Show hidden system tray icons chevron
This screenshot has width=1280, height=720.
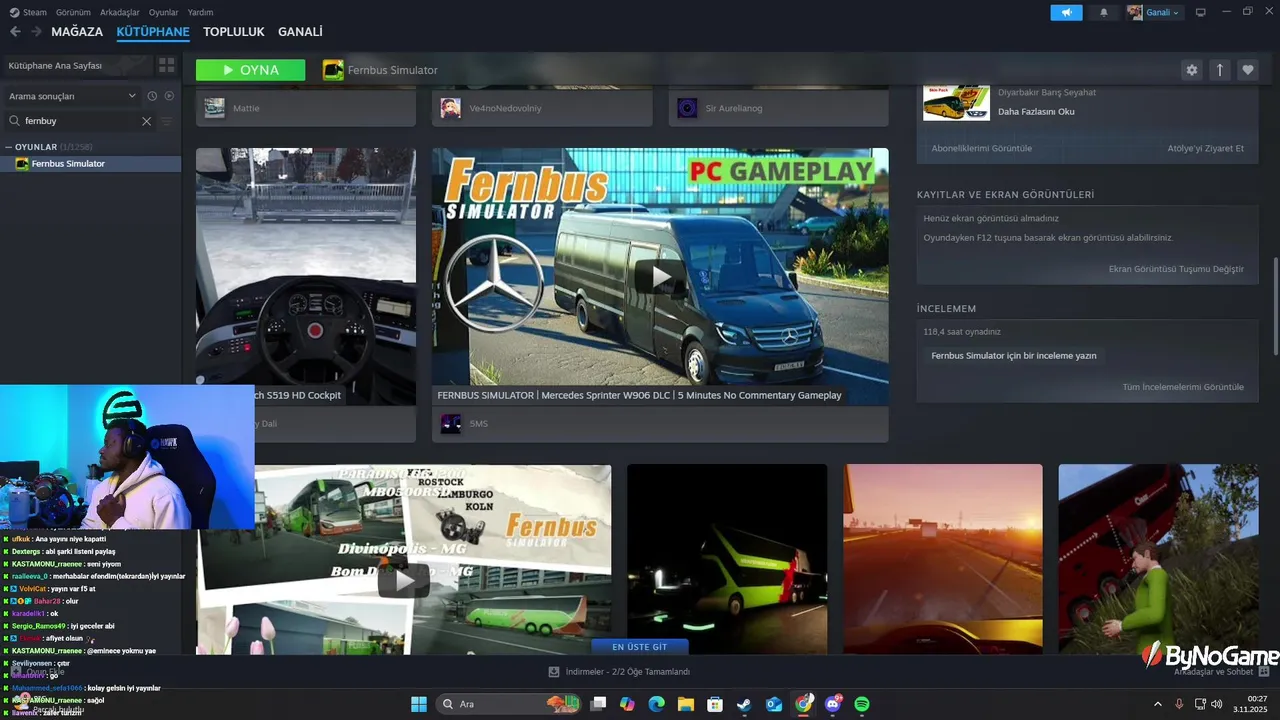(x=1158, y=704)
